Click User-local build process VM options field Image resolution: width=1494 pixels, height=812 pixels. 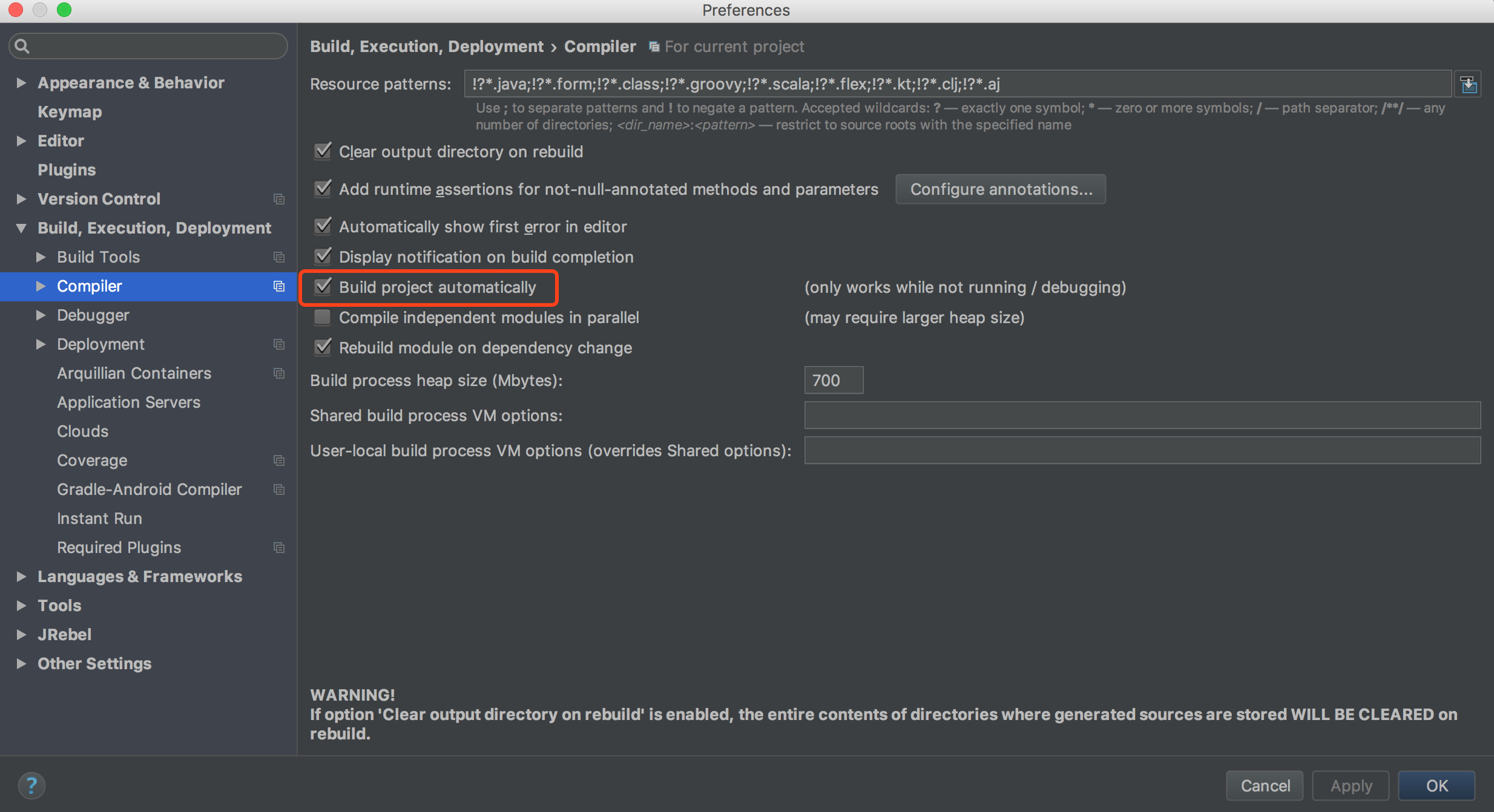pos(1142,450)
